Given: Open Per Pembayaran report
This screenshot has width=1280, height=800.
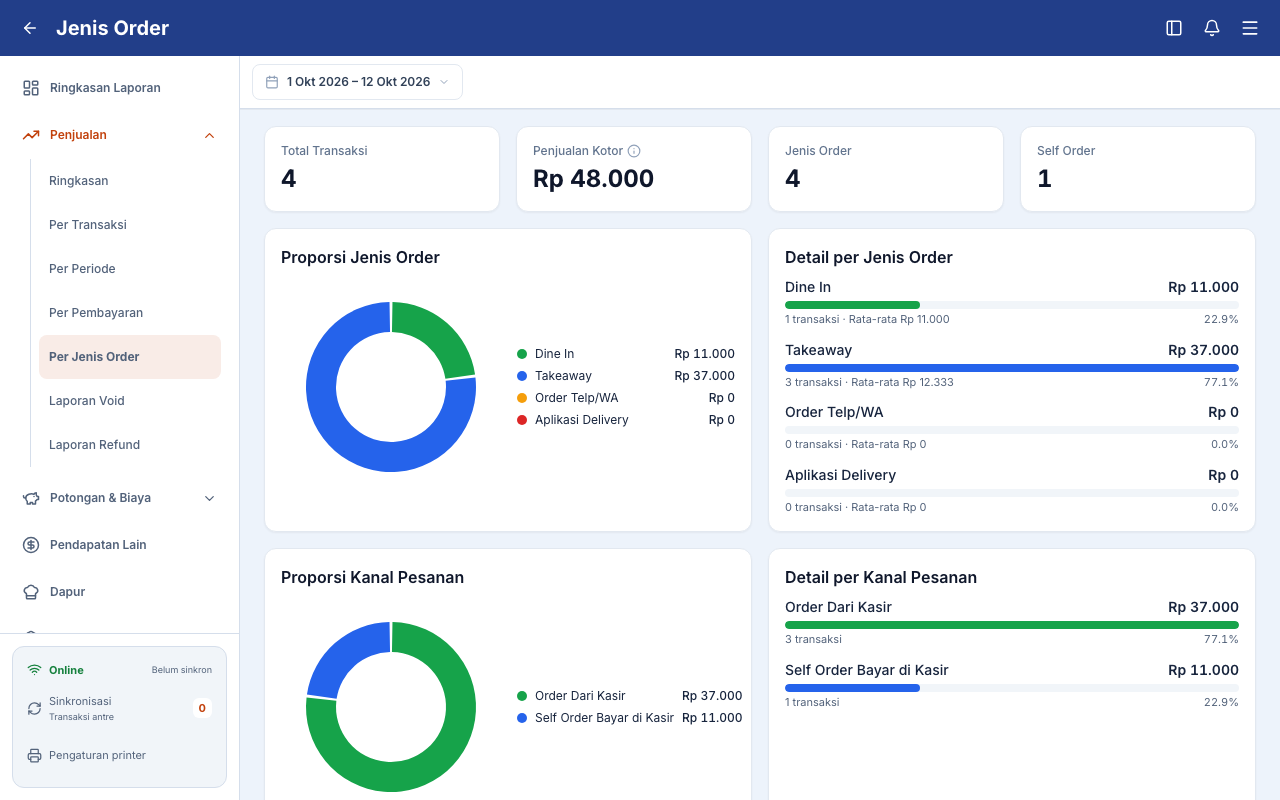Looking at the screenshot, I should coord(130,313).
